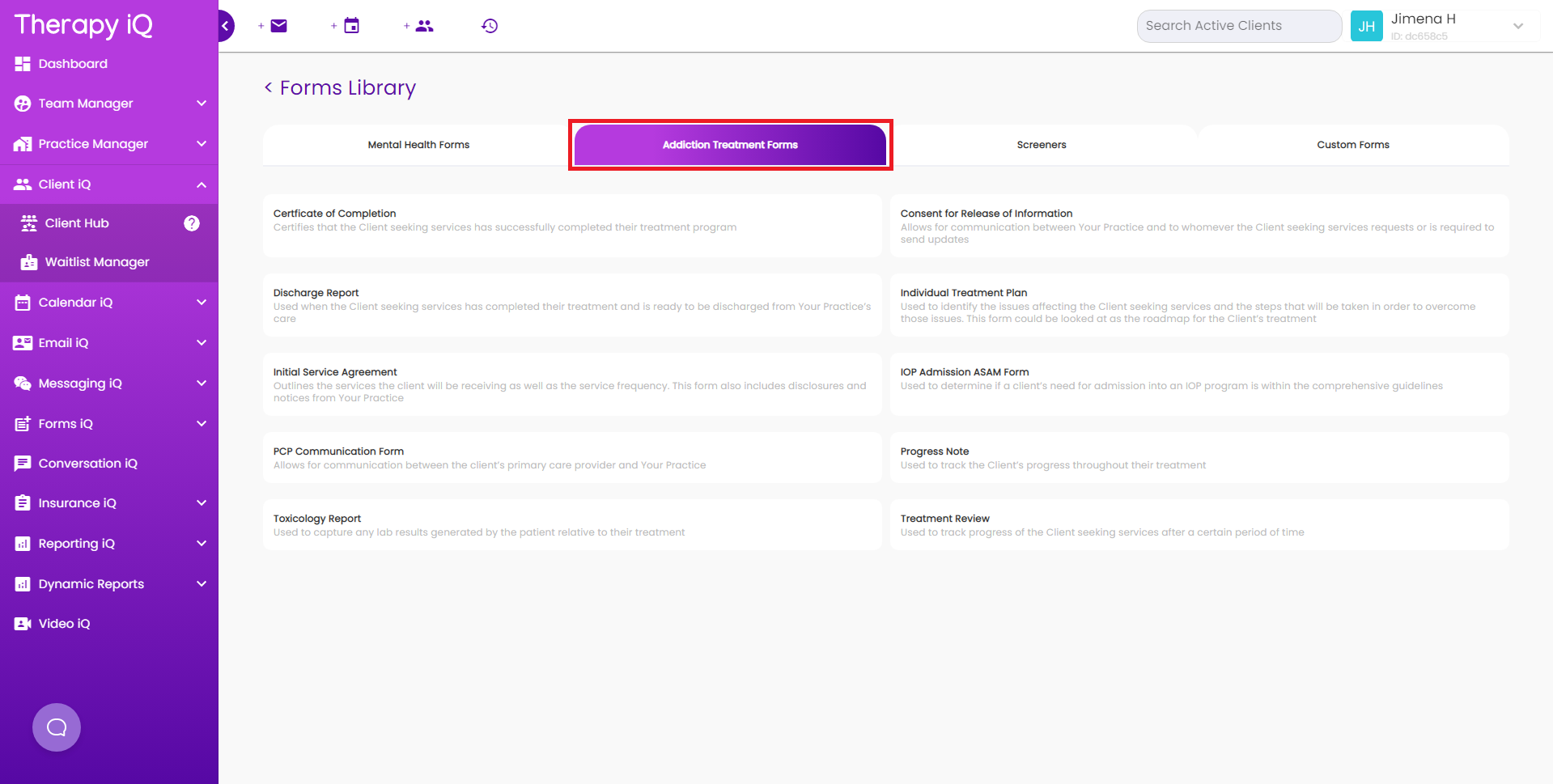Expand the Calendar iQ chevron
Image resolution: width=1553 pixels, height=784 pixels.
tap(202, 303)
